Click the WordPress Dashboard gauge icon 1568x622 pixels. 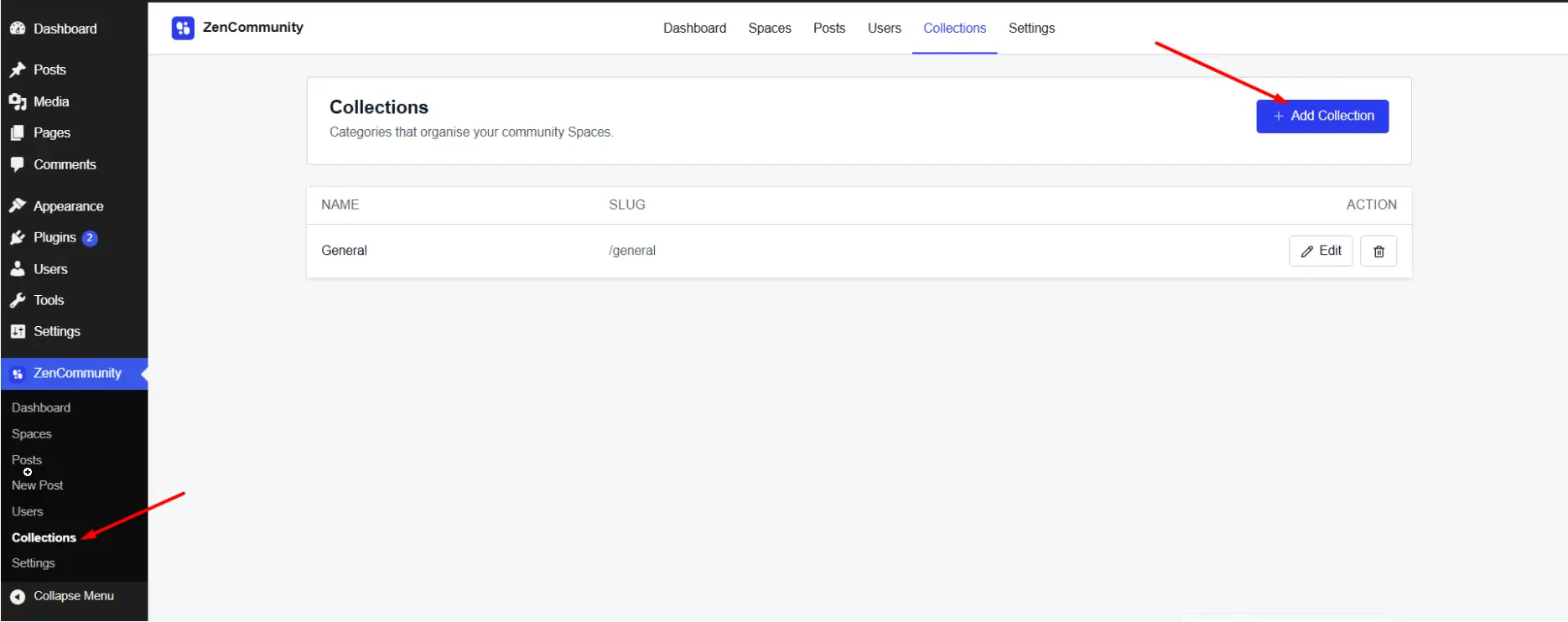[x=18, y=29]
